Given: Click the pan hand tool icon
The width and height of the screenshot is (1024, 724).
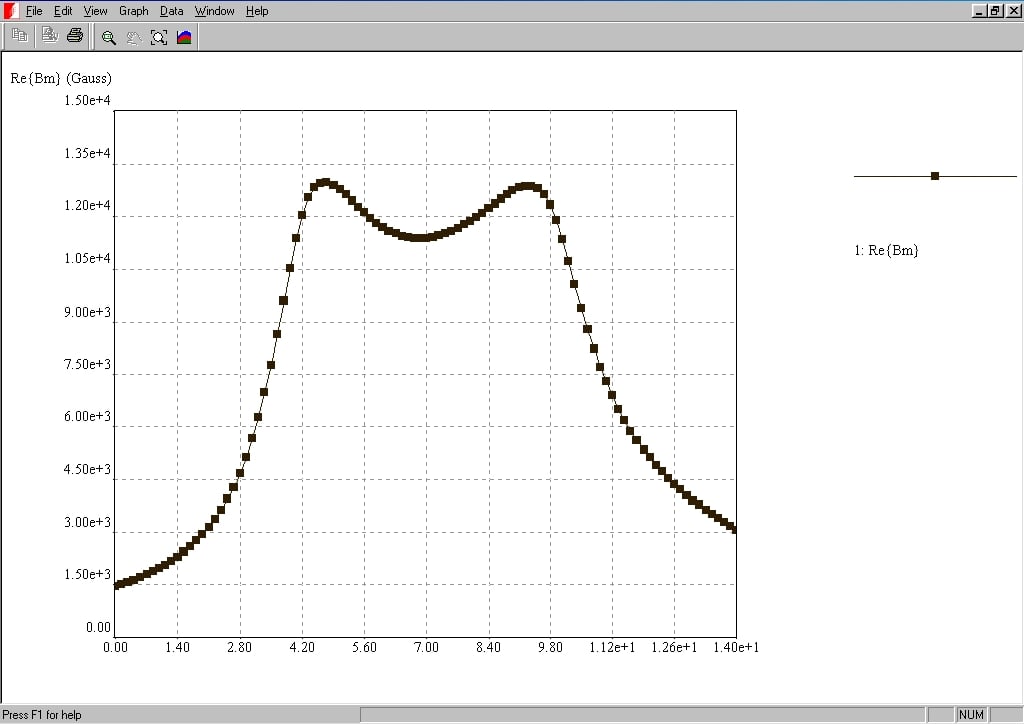Looking at the screenshot, I should (x=133, y=38).
